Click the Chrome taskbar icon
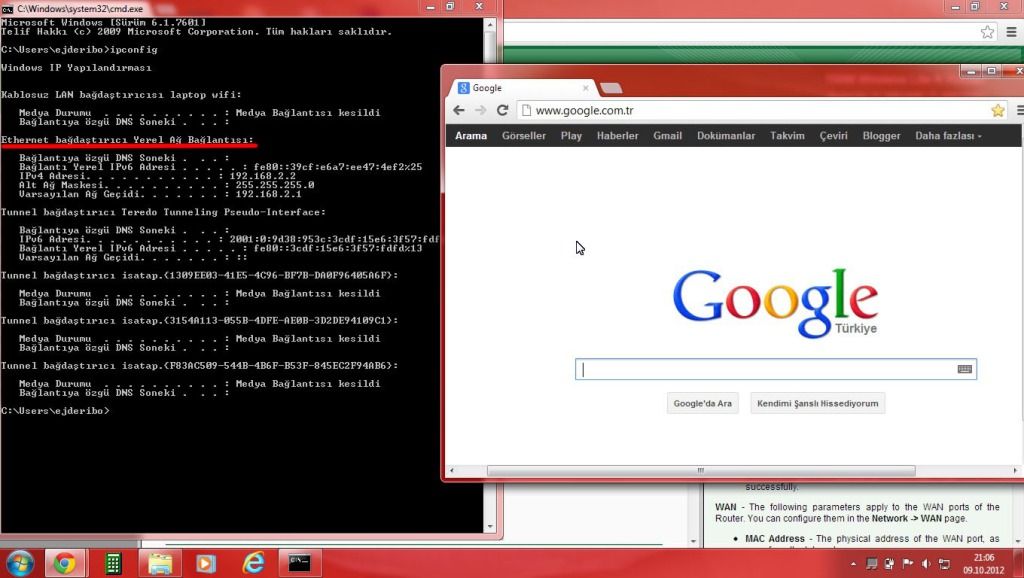1024x578 pixels. (x=64, y=563)
